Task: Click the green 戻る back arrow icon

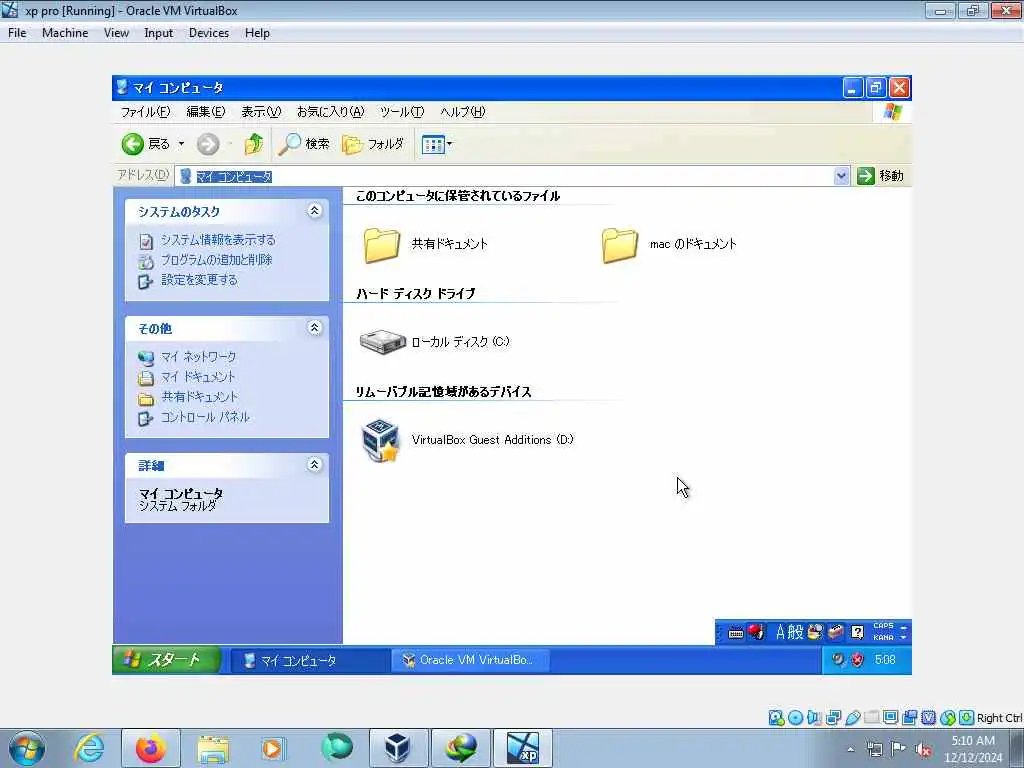Action: pos(133,144)
